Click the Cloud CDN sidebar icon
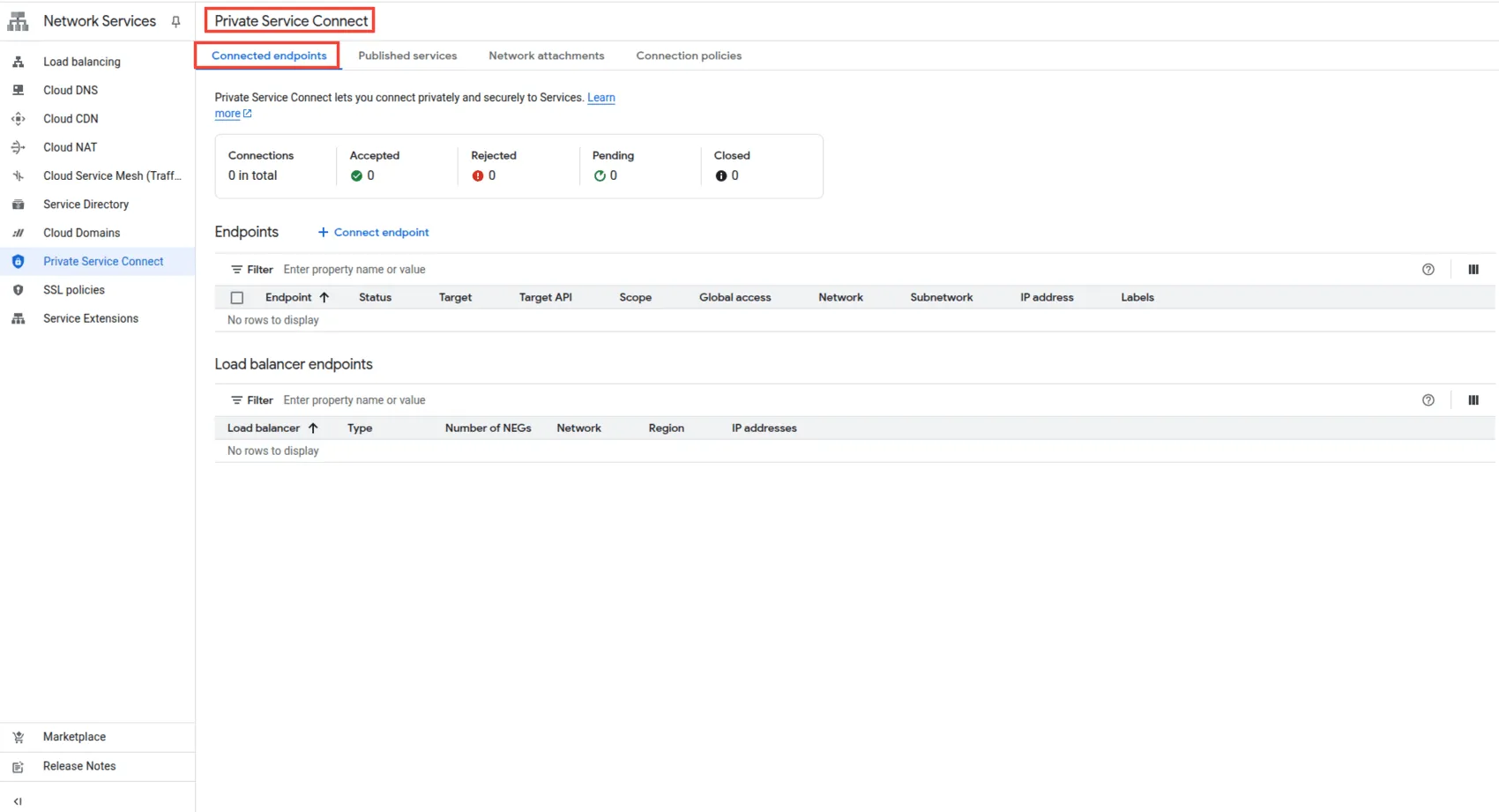Screen dimensions: 1499x812 coord(18,119)
